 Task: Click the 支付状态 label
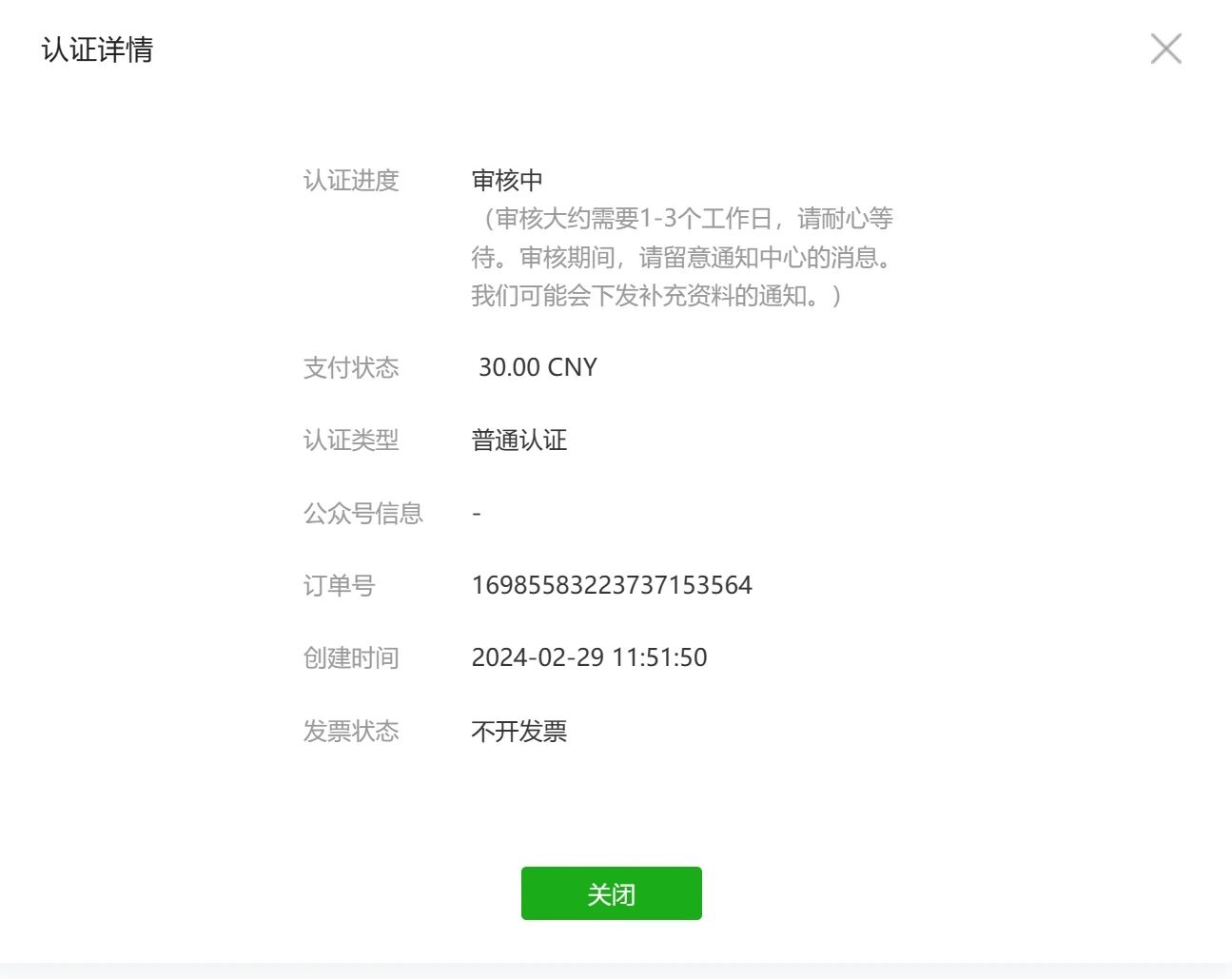coord(351,367)
